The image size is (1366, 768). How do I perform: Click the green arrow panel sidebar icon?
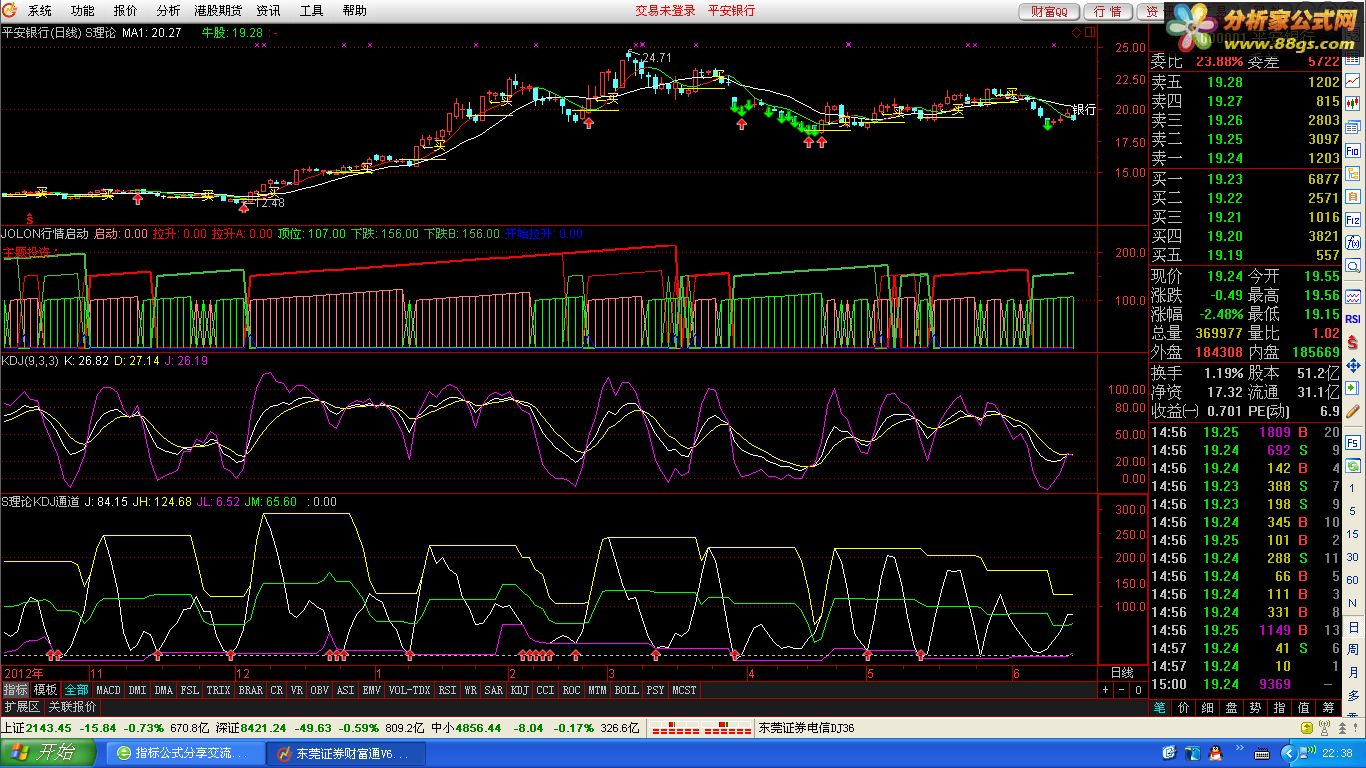point(1353,387)
